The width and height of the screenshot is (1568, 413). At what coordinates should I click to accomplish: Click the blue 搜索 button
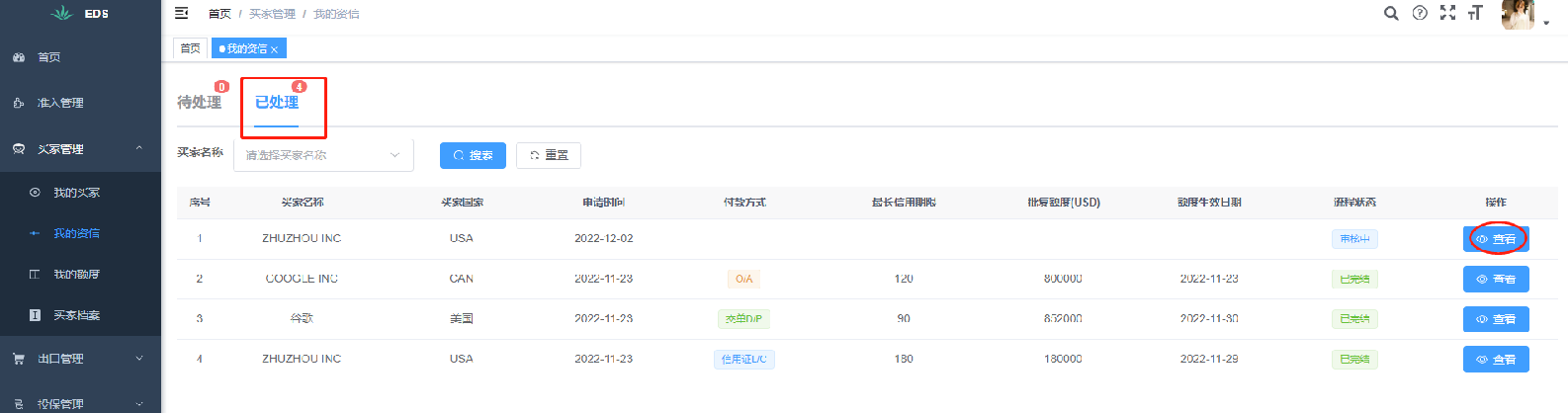473,155
